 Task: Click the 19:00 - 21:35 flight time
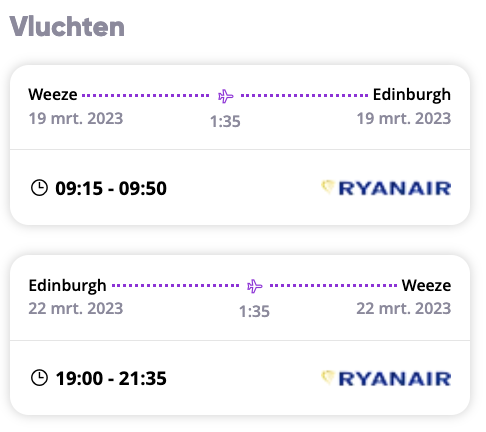click(x=111, y=378)
